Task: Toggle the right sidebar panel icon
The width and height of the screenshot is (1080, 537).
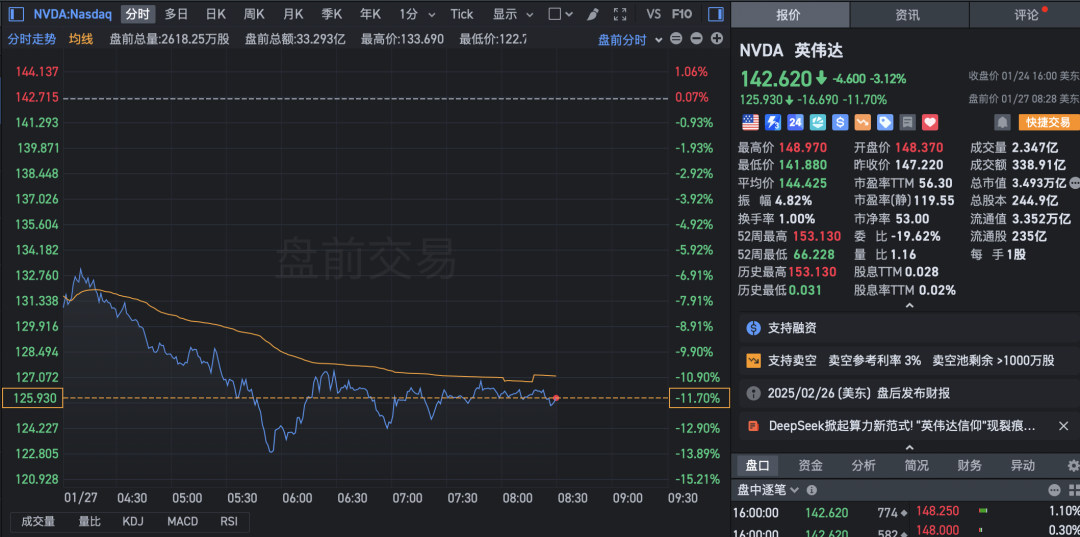Action: point(716,14)
